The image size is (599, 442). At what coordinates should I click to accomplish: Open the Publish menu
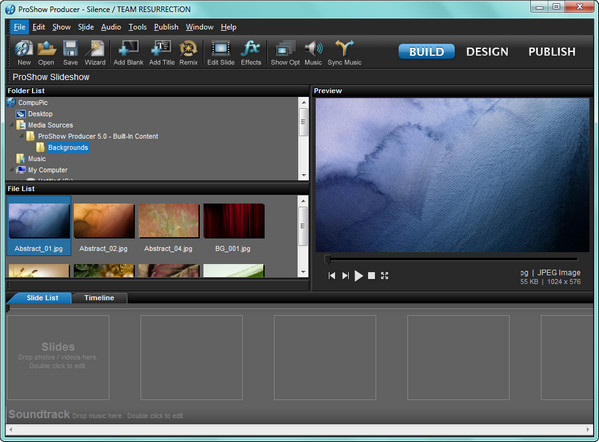click(166, 27)
